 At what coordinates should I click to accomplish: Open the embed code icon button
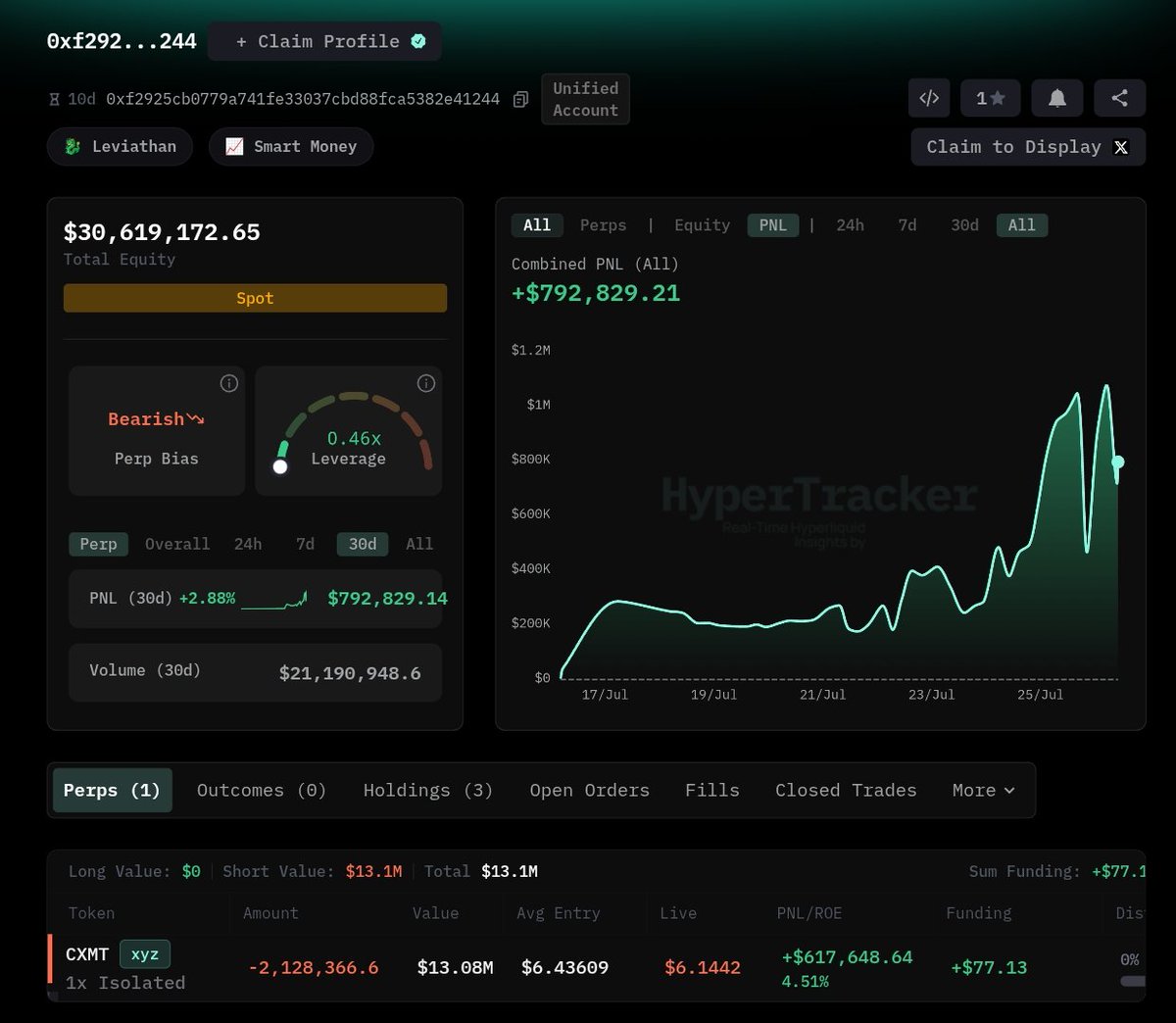tap(929, 98)
